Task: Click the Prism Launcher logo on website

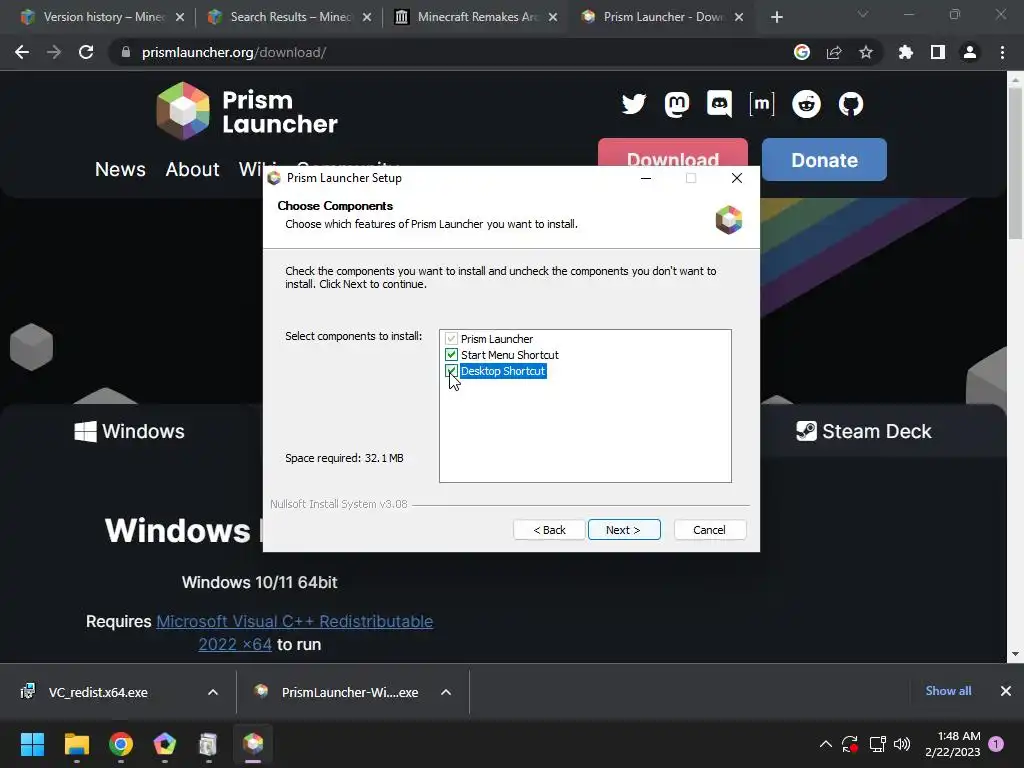Action: tap(247, 111)
